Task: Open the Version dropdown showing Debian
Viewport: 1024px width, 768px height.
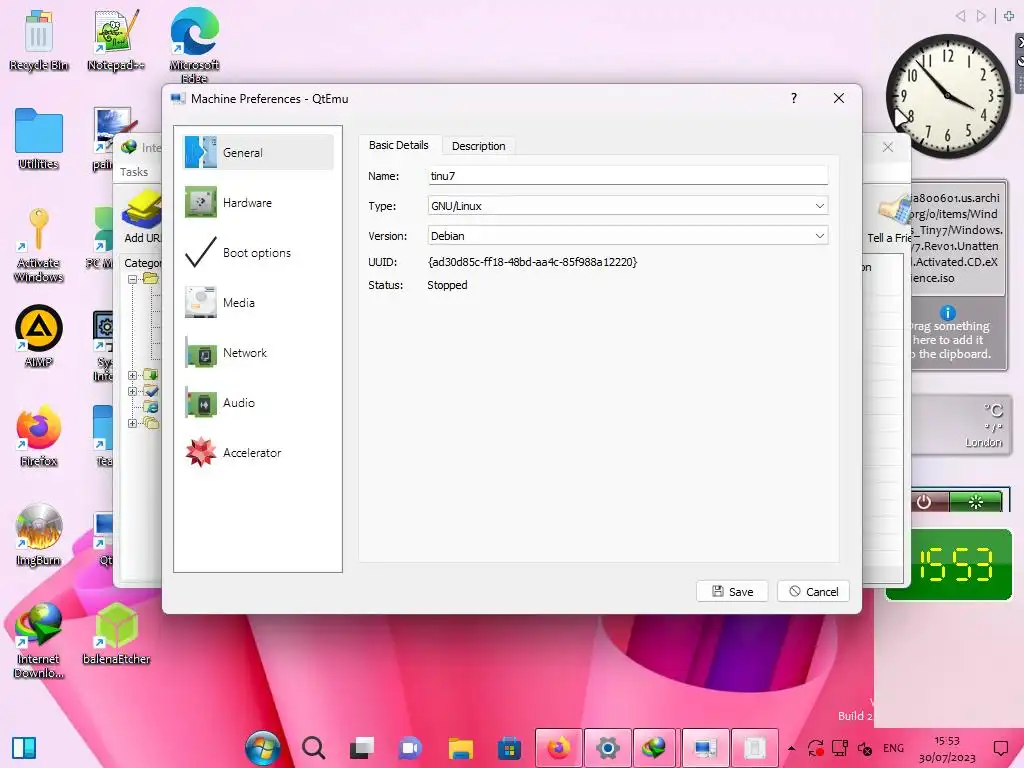Action: pos(628,236)
